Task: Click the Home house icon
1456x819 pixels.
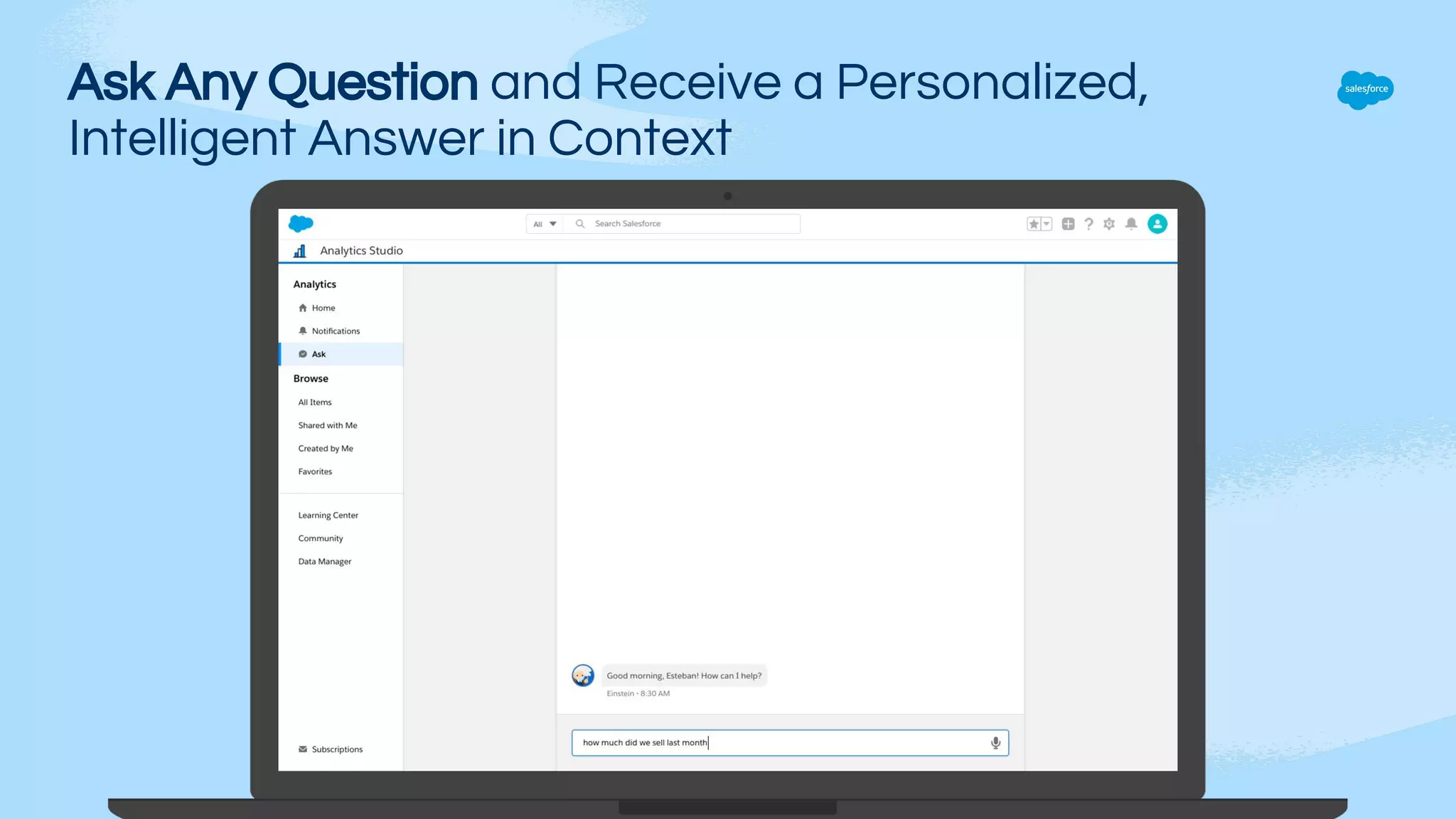Action: coord(303,308)
